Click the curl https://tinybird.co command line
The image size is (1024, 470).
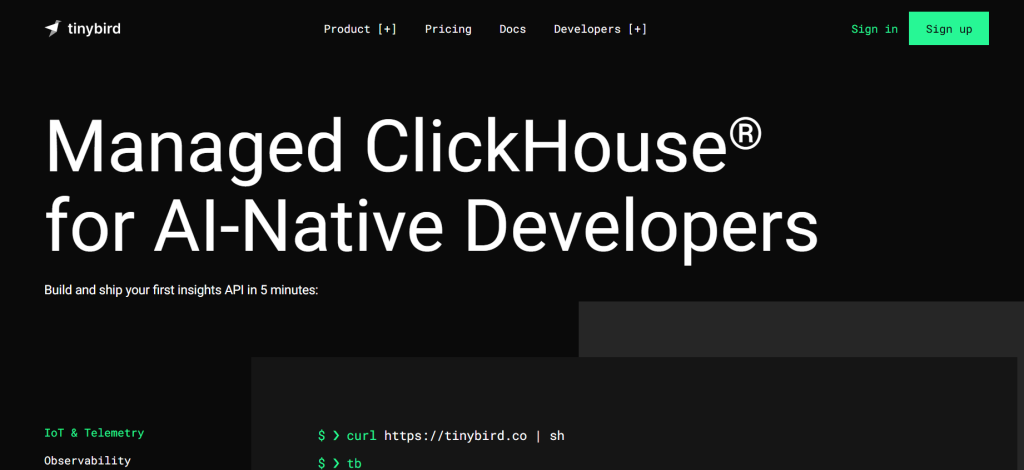[441, 435]
